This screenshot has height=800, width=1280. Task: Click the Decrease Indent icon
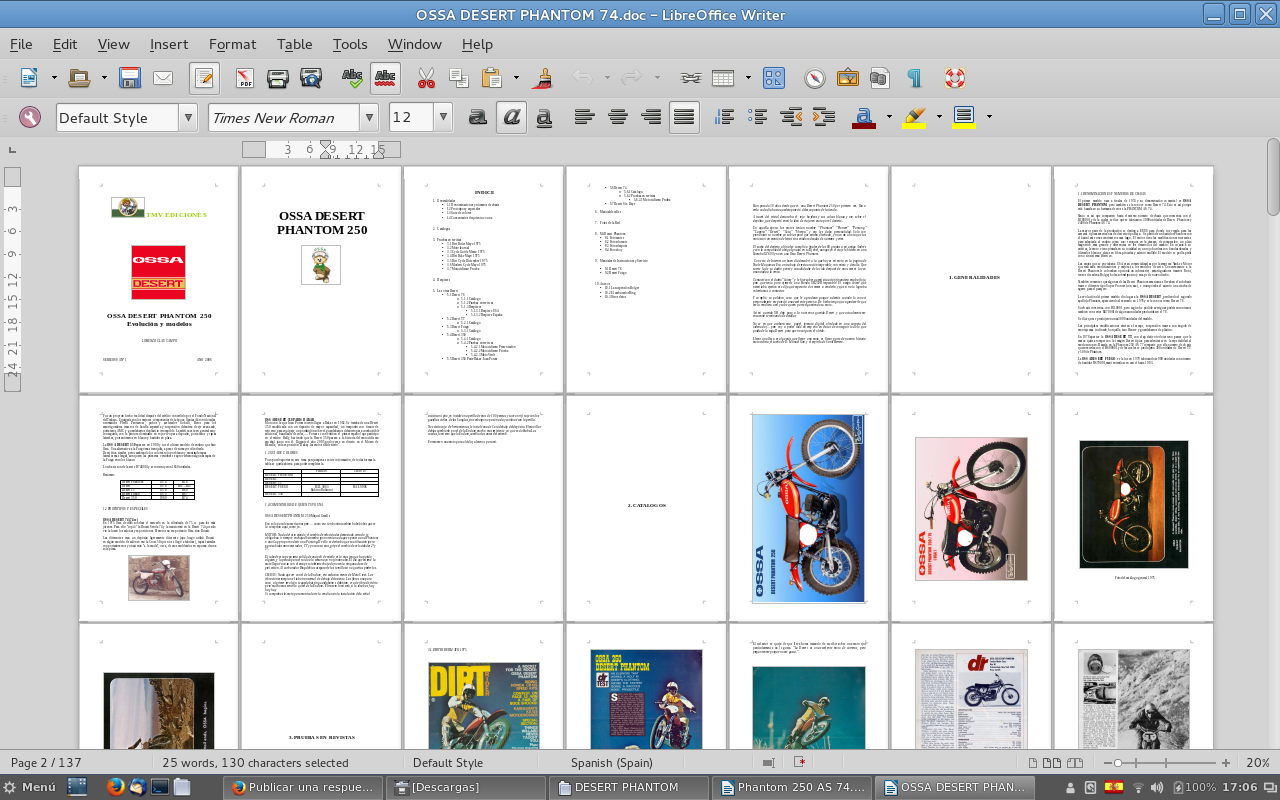791,117
